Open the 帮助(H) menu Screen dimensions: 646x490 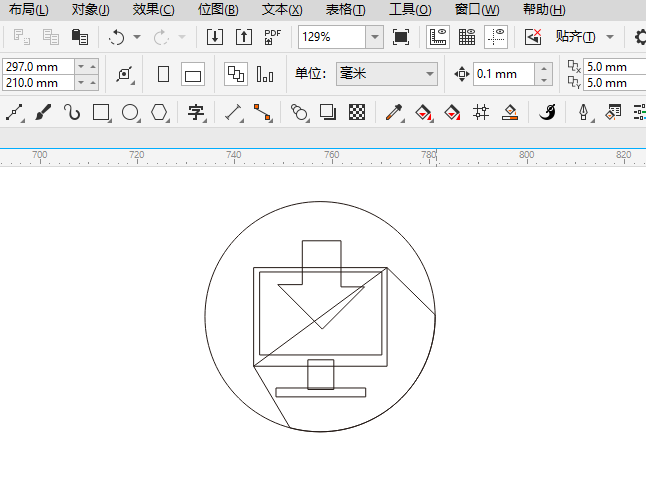544,9
